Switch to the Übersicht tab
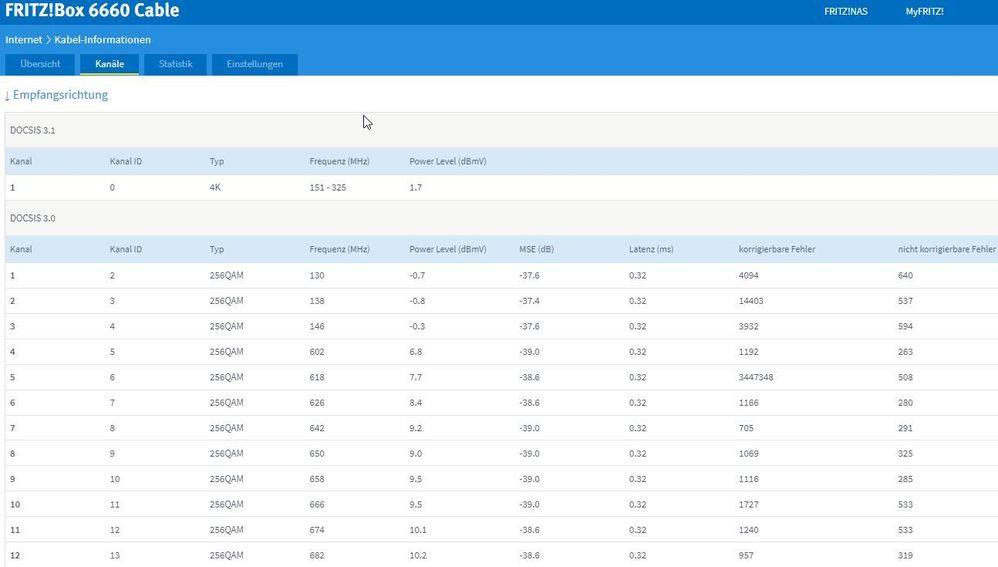 pyautogui.click(x=40, y=64)
